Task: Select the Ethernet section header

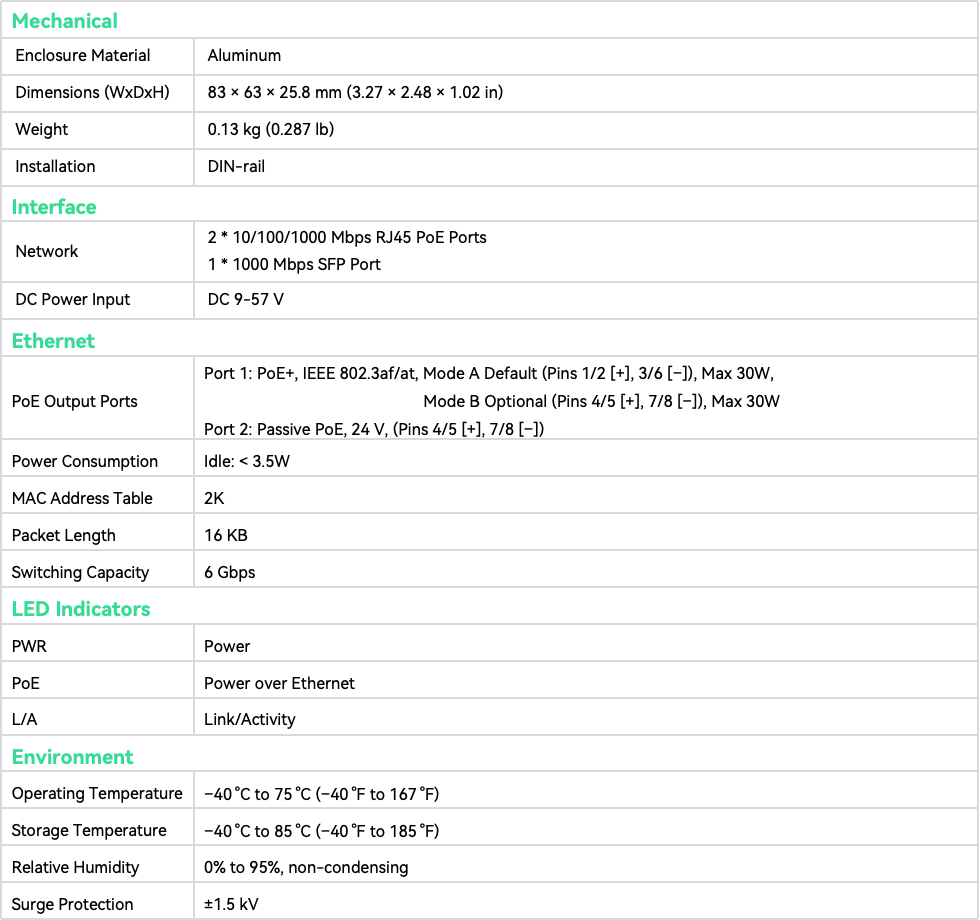Action: pyautogui.click(x=53, y=341)
